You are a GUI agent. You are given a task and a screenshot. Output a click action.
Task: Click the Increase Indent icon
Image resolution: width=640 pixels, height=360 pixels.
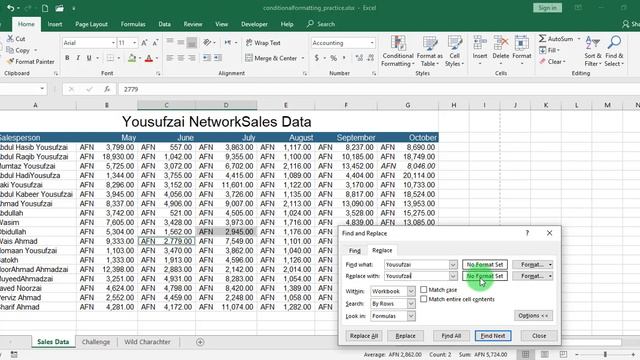[x=218, y=58]
